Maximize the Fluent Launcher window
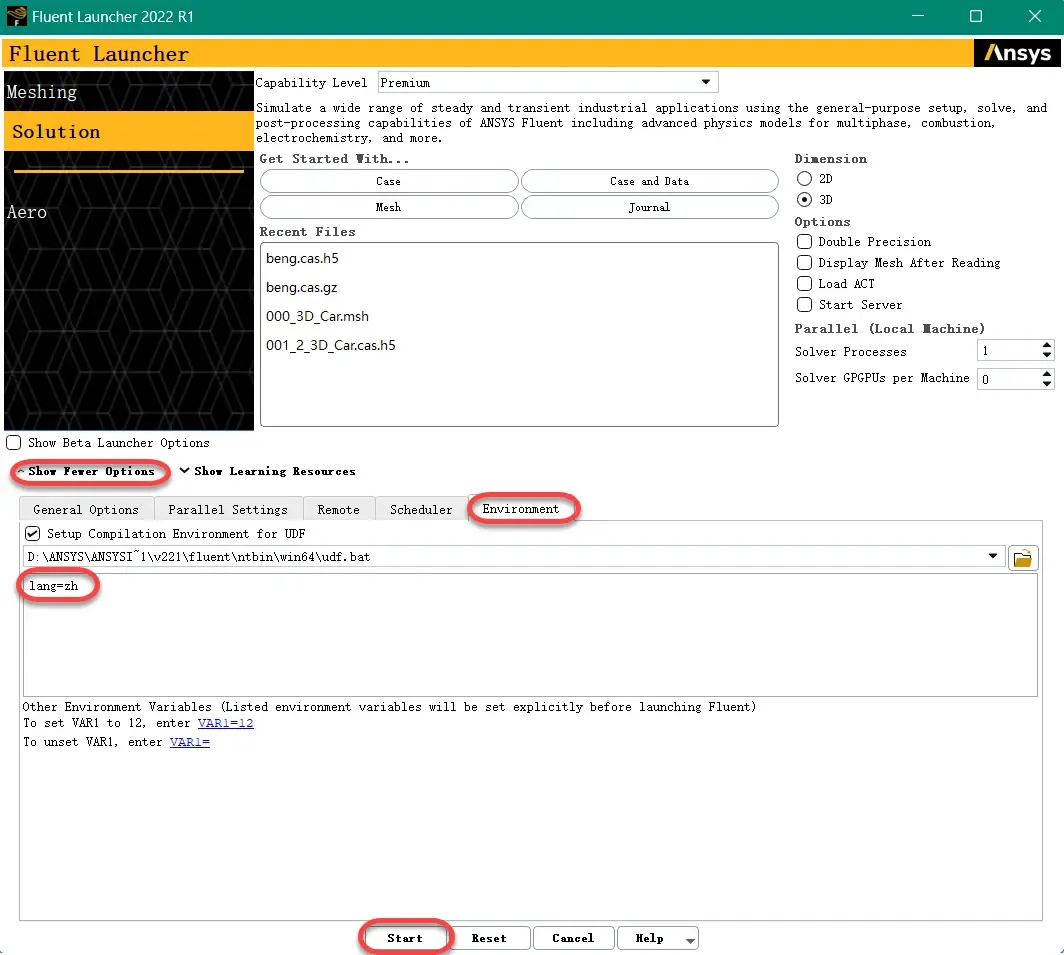The image size is (1064, 955). (x=976, y=16)
